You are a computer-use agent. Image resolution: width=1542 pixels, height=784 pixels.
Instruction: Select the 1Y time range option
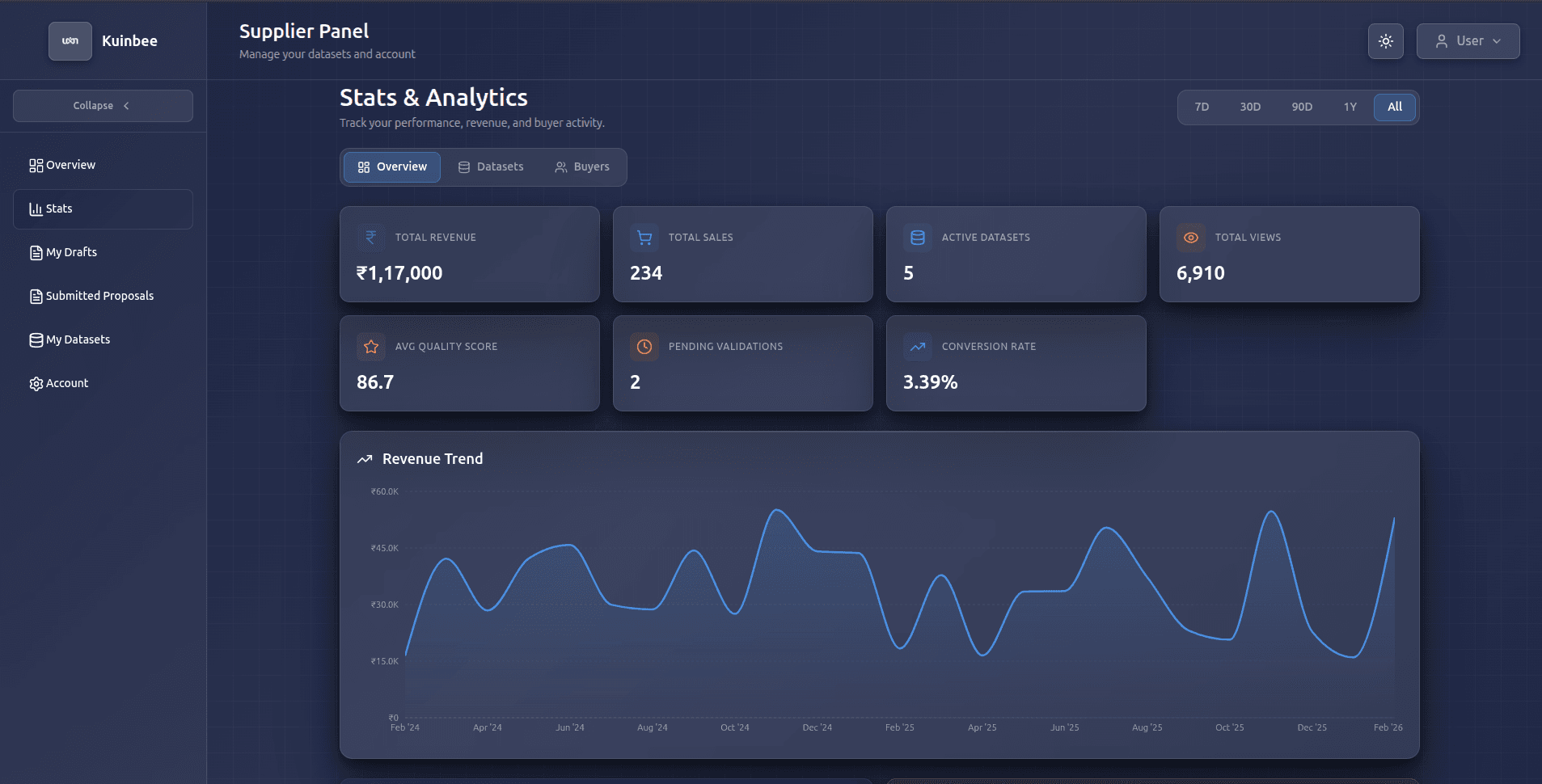(x=1349, y=107)
